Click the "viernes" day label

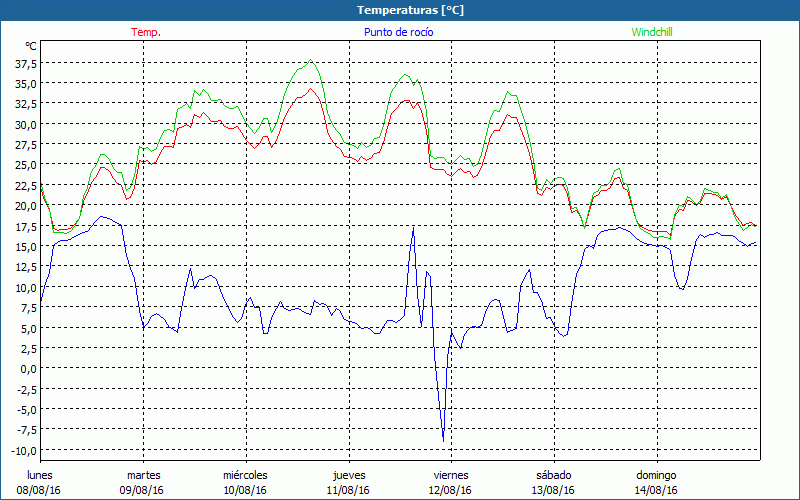pos(450,474)
